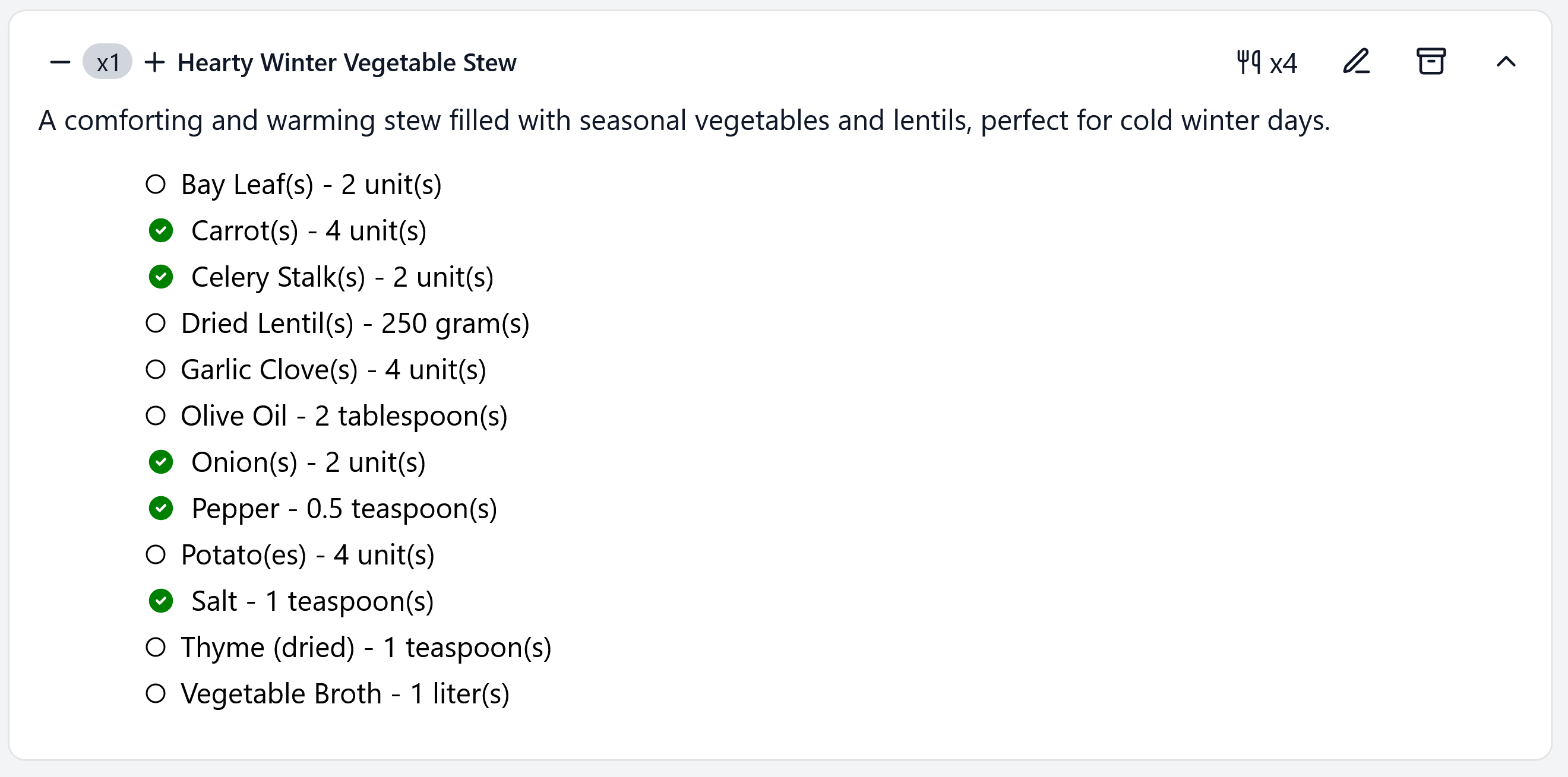Tick the Garlic Clove(s) circle

[156, 369]
